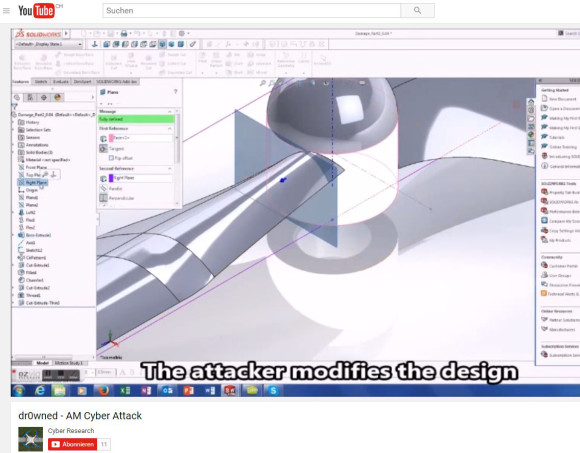Click the Design Library side tab icon

tap(531, 110)
